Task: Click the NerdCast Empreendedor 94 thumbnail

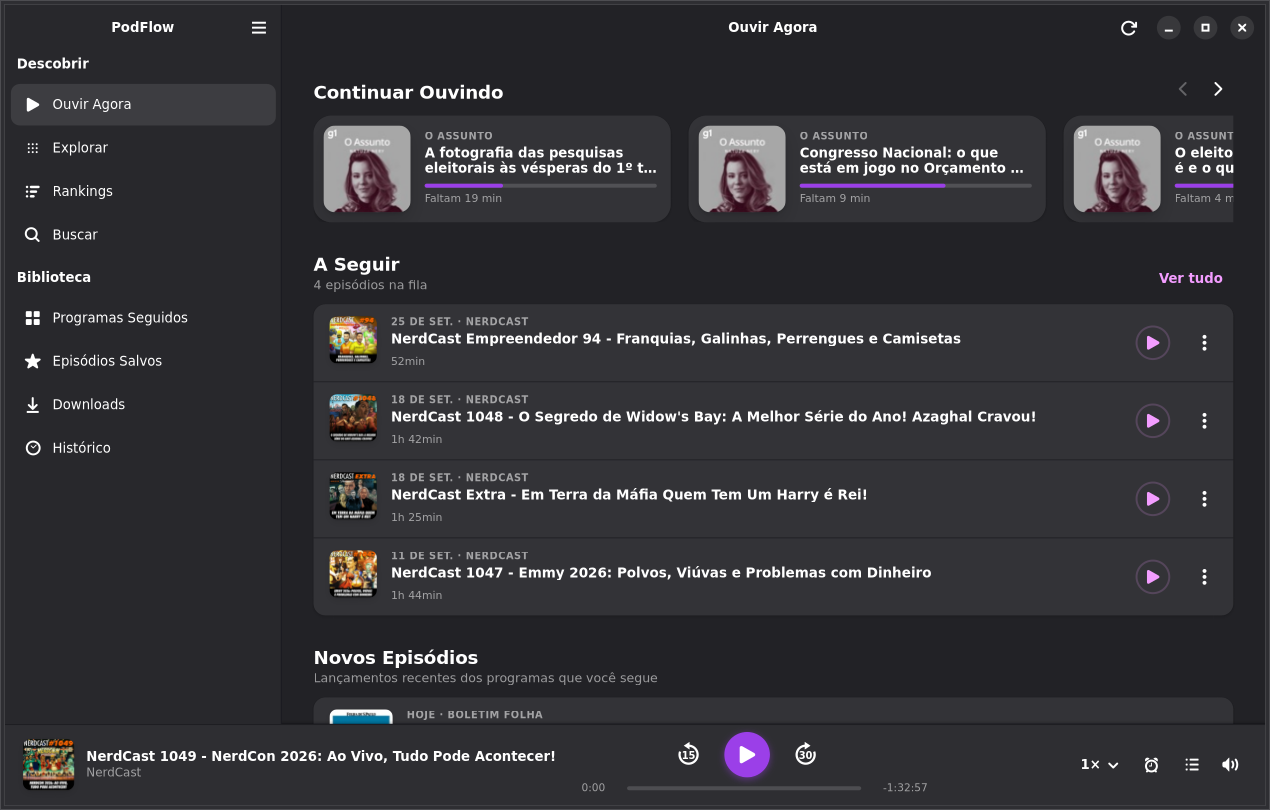Action: pyautogui.click(x=353, y=340)
